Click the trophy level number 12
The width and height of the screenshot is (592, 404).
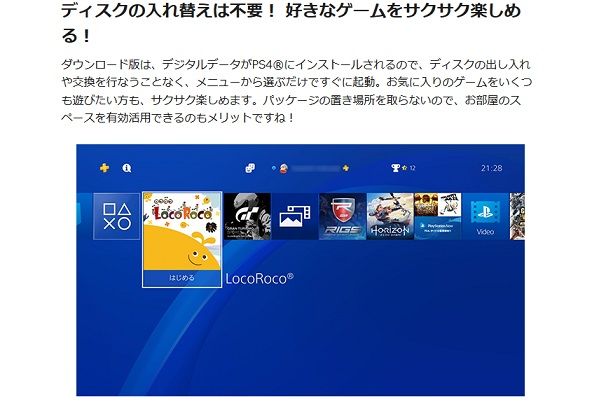coord(412,168)
